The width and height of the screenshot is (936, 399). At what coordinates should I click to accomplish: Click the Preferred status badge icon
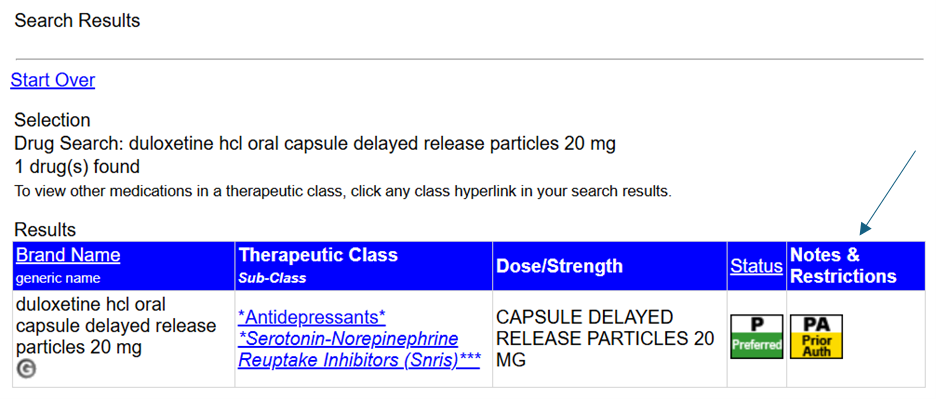coord(756,337)
